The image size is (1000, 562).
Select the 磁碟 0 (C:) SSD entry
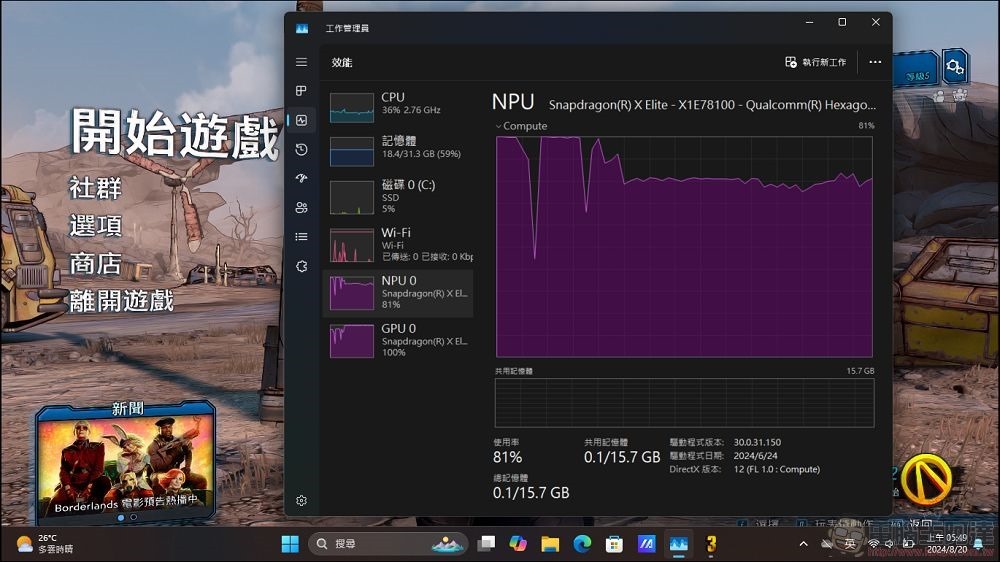pyautogui.click(x=399, y=197)
